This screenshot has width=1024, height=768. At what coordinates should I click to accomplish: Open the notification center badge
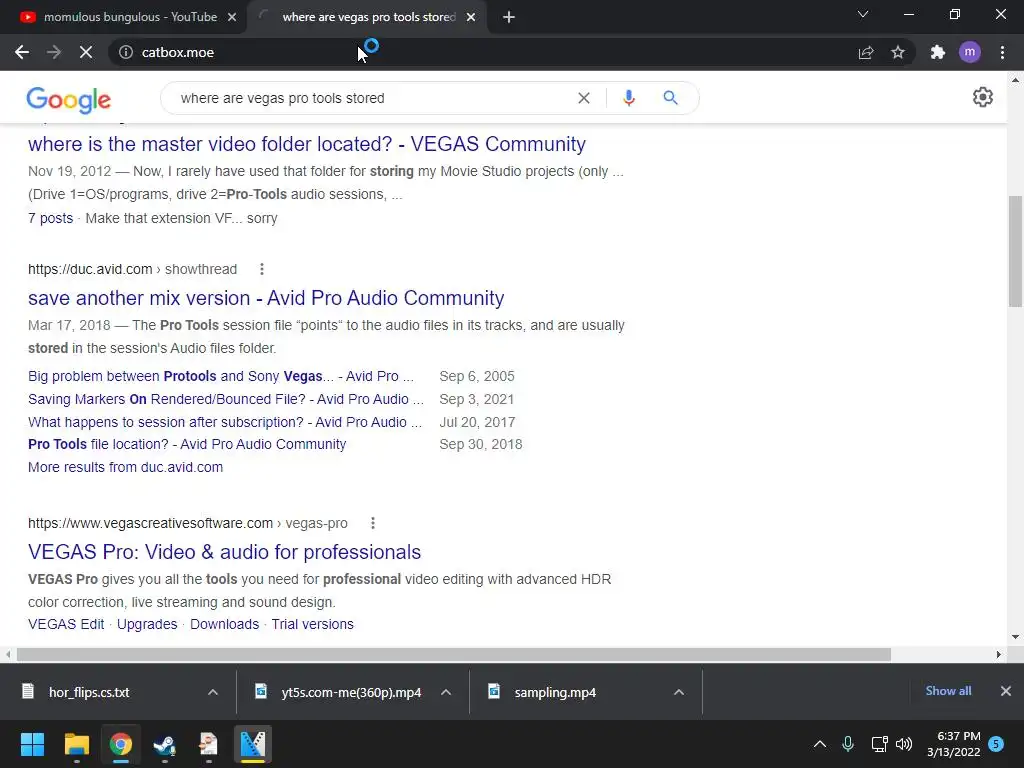pos(996,744)
